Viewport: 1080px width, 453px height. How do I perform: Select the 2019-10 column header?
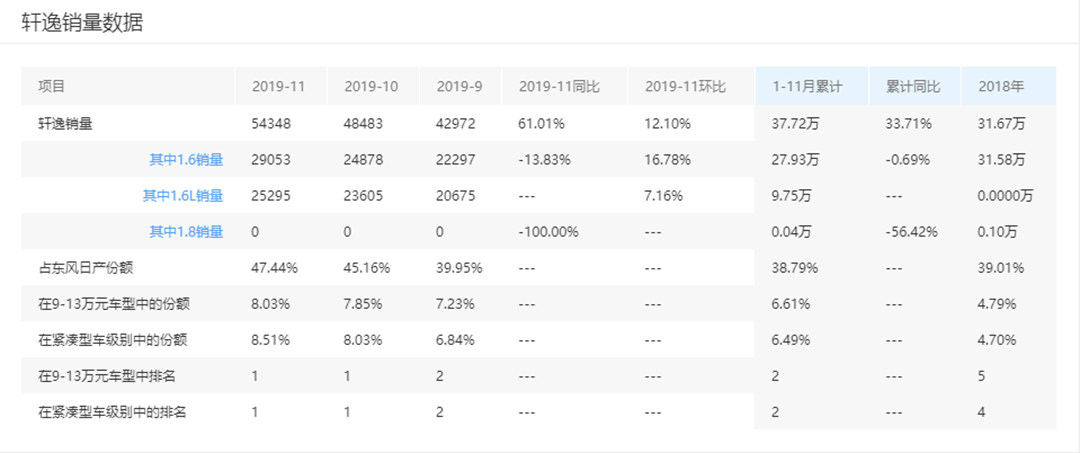point(371,87)
